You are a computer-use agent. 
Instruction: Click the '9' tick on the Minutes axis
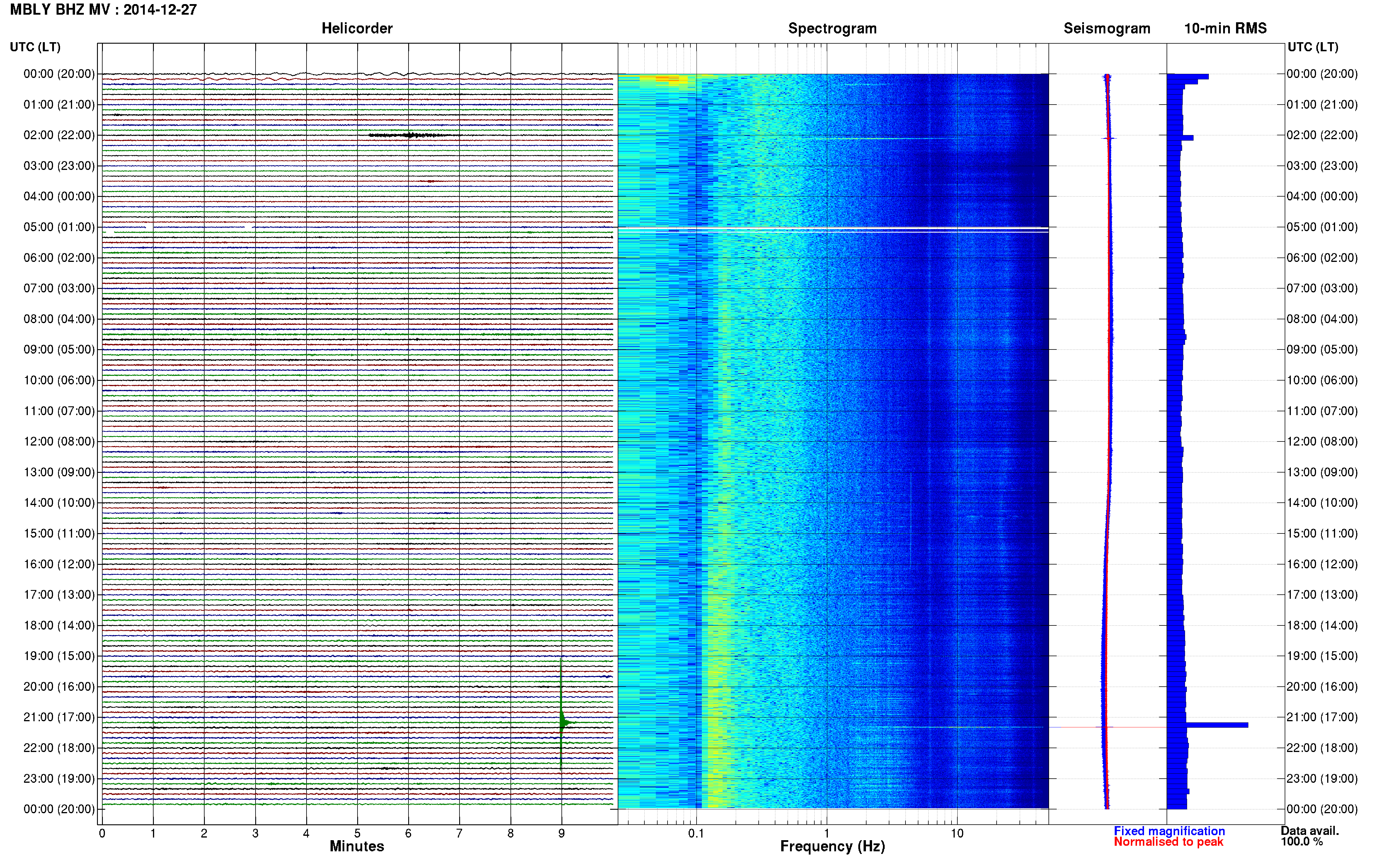(x=561, y=833)
